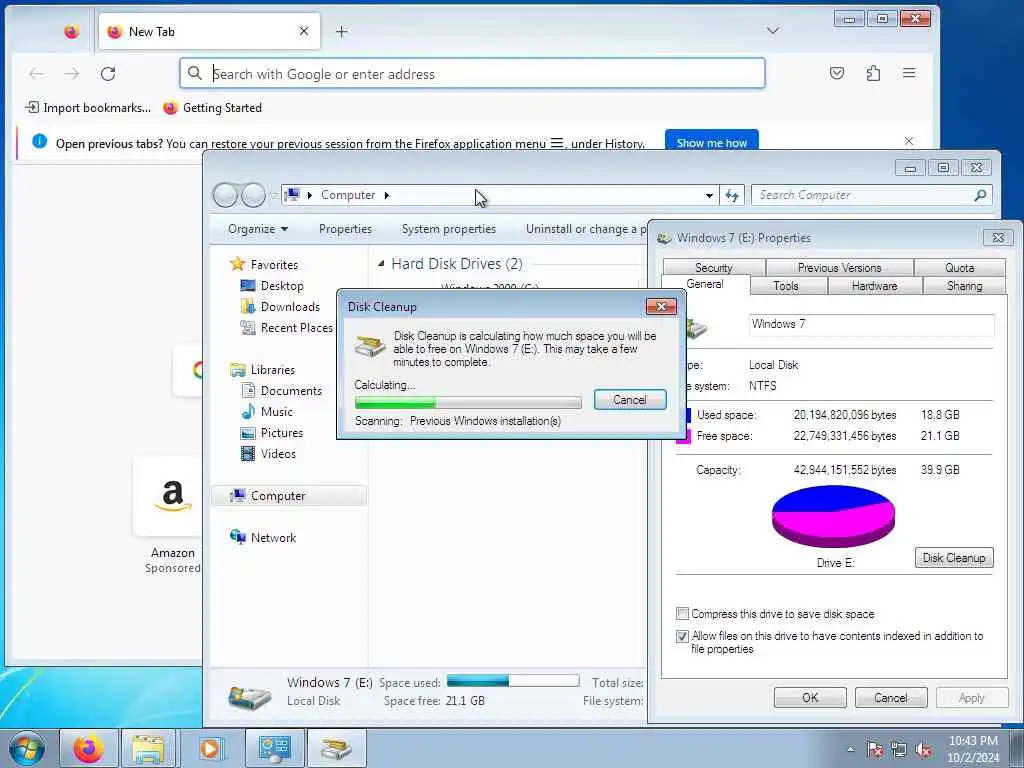The height and width of the screenshot is (768, 1024).
Task: Click System properties in Explorer toolbar
Action: click(x=449, y=229)
